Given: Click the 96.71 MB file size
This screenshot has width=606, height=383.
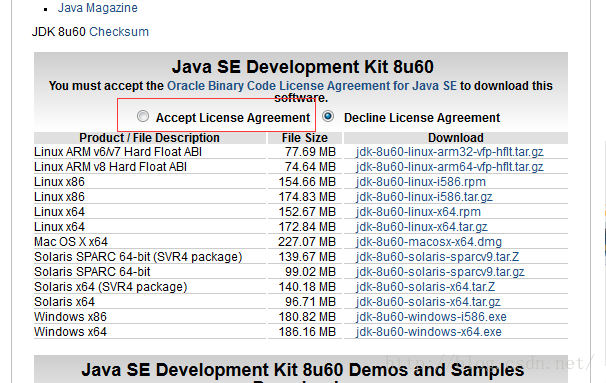Looking at the screenshot, I should [311, 302].
